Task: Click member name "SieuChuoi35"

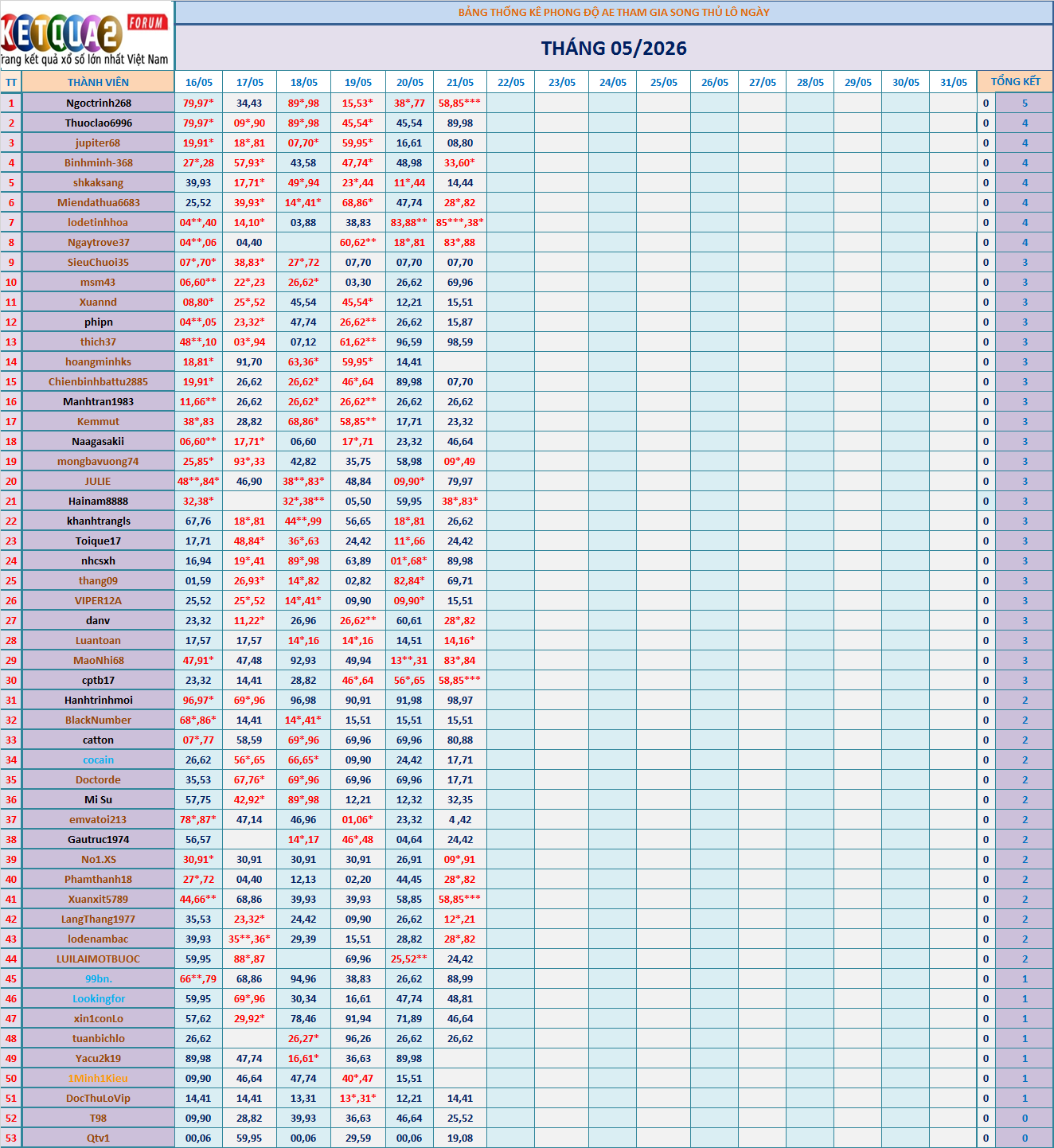Action: coord(98,262)
